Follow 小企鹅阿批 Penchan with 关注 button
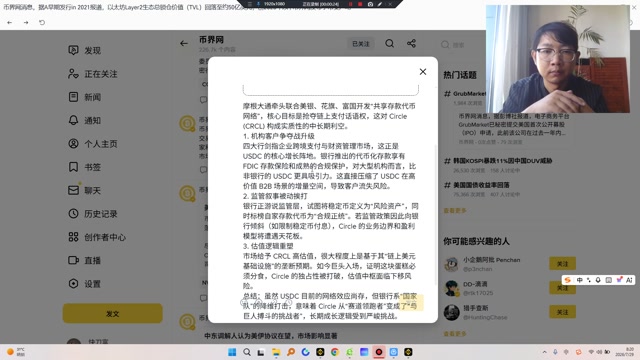Screen dimensions: 640x360 coord(562,264)
